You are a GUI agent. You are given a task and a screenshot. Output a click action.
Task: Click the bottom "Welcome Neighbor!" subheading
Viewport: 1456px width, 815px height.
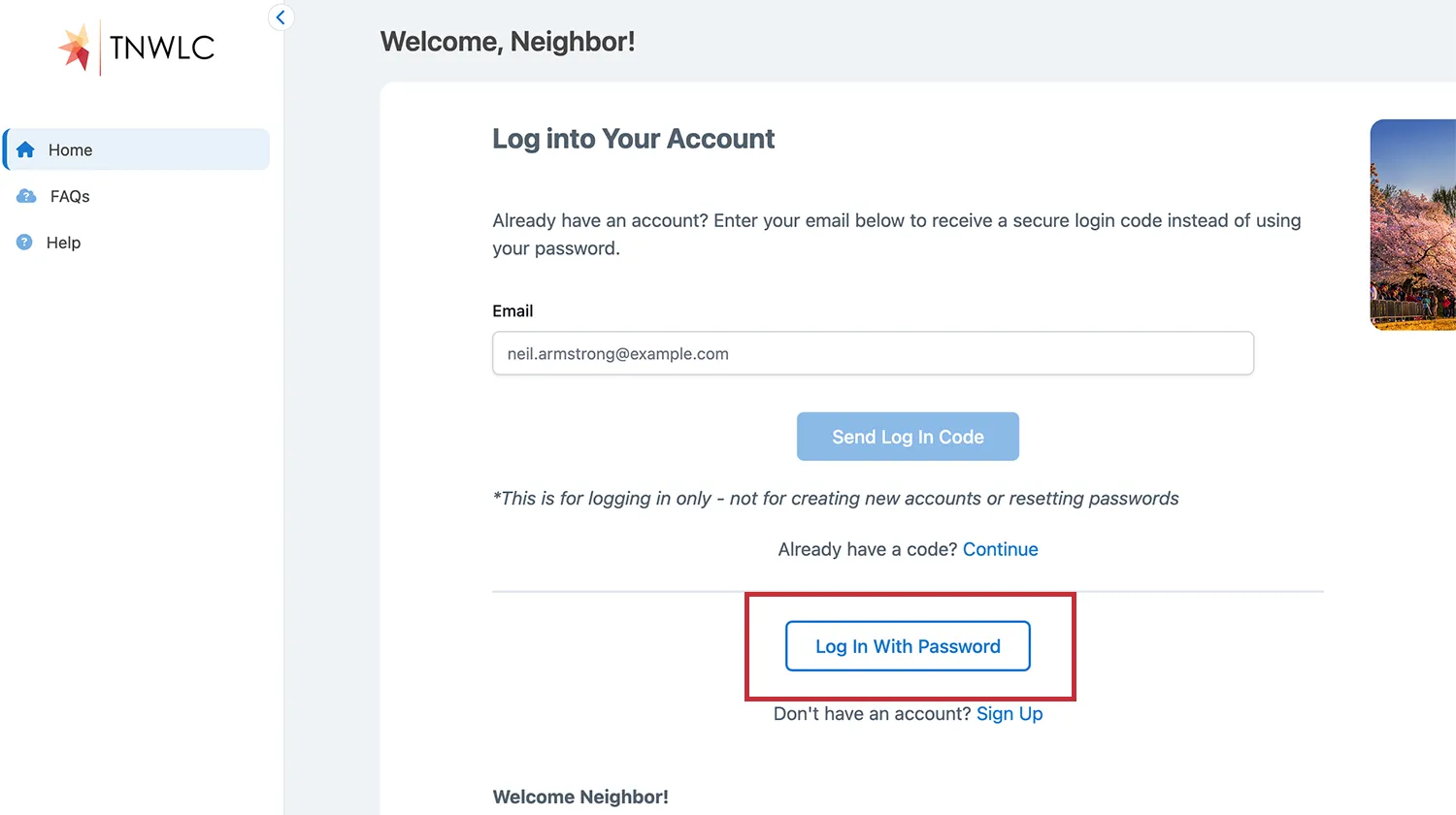tap(580, 797)
